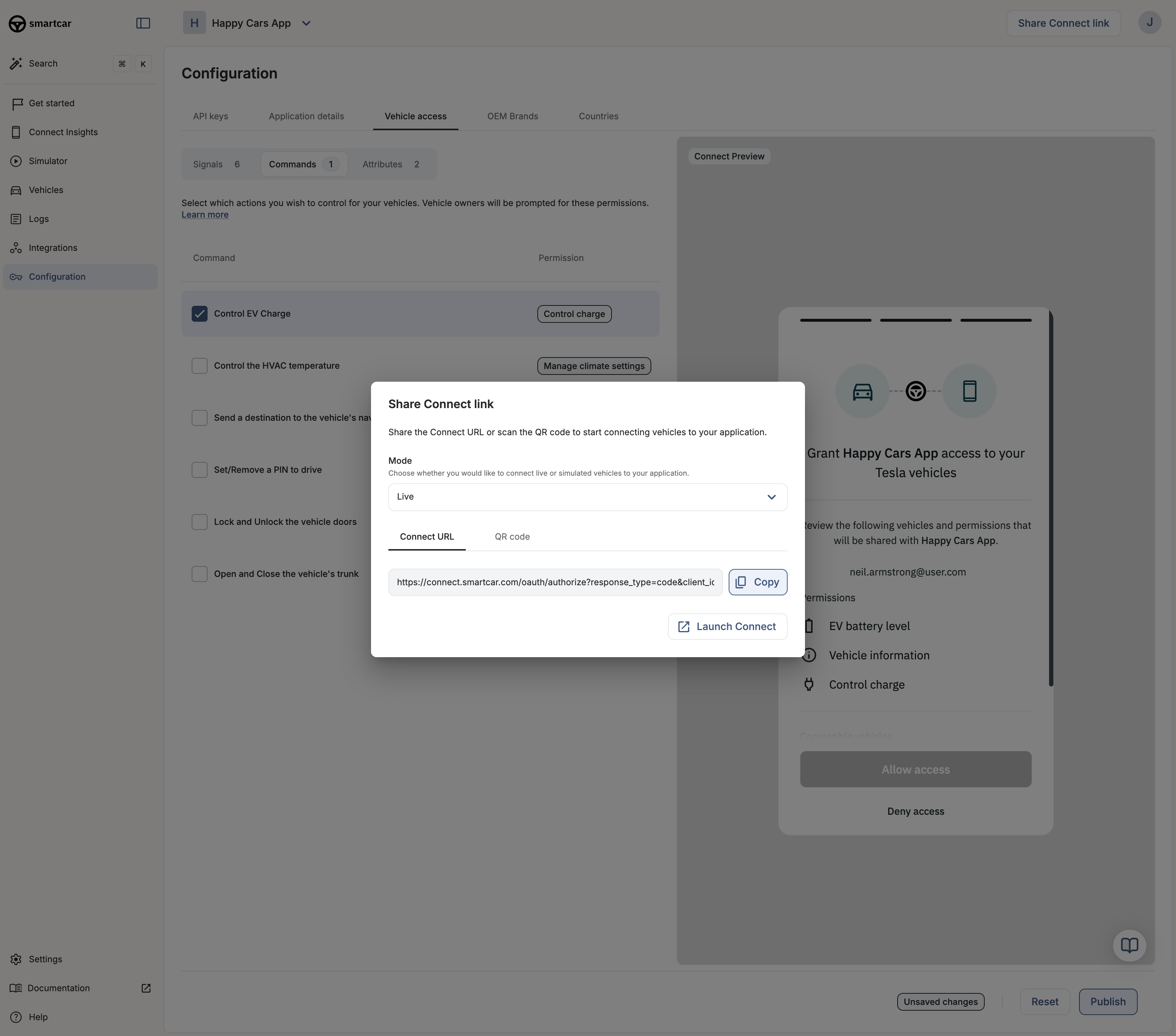
Task: Click neil.armstrong@user.com in preview
Action: pos(907,572)
